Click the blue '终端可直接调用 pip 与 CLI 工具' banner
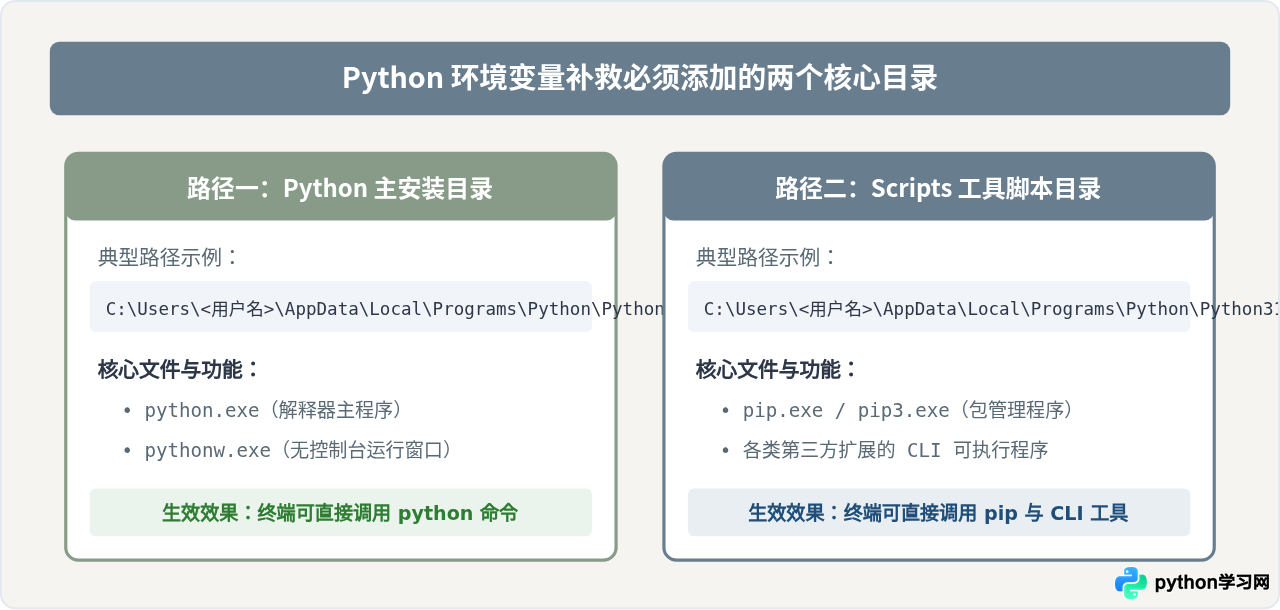Screen dimensions: 1280x610 [x=939, y=512]
